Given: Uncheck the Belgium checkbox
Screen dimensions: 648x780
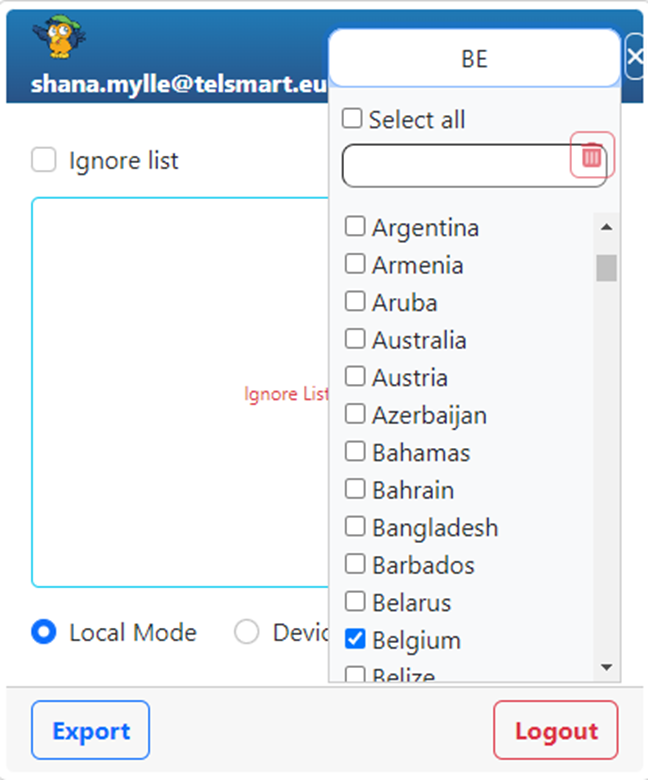Looking at the screenshot, I should pos(355,638).
